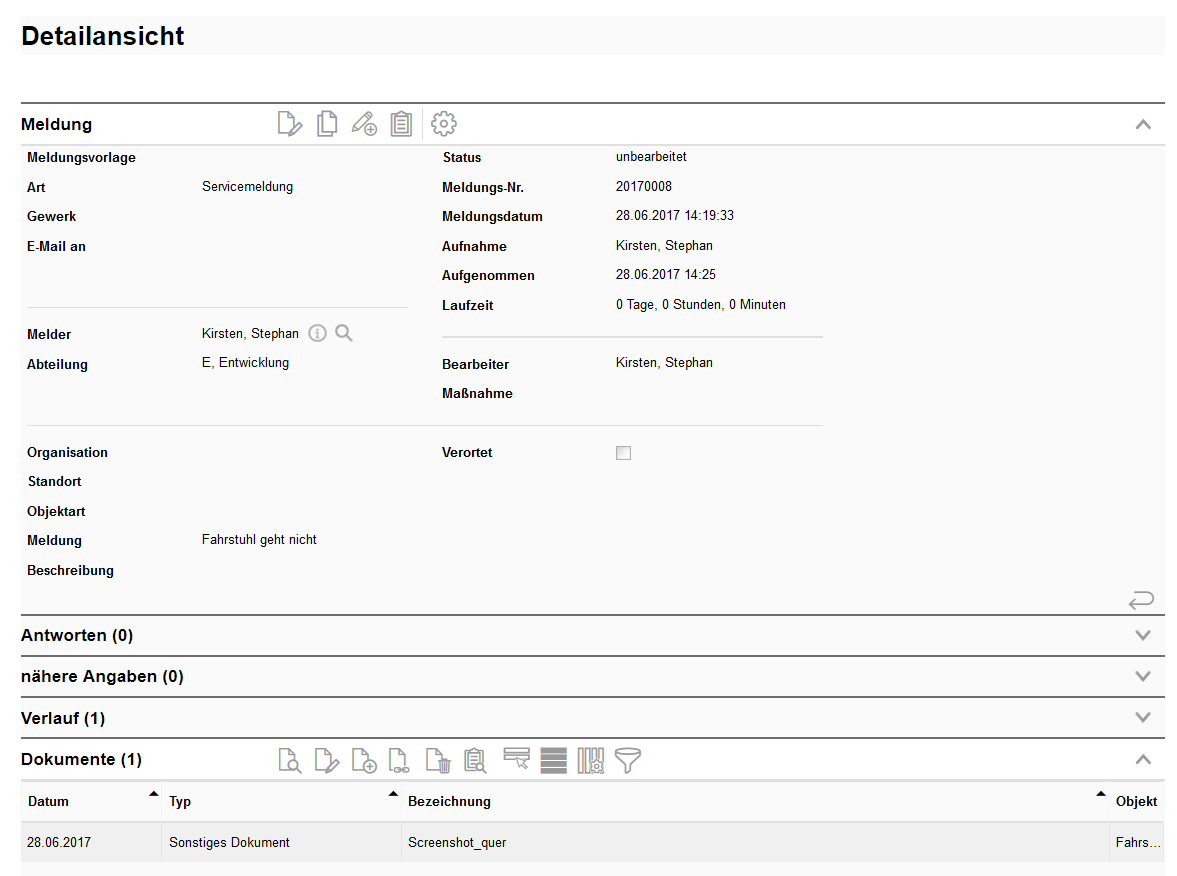Expand the Verlauf (1) section
This screenshot has width=1177, height=876.
1143,718
